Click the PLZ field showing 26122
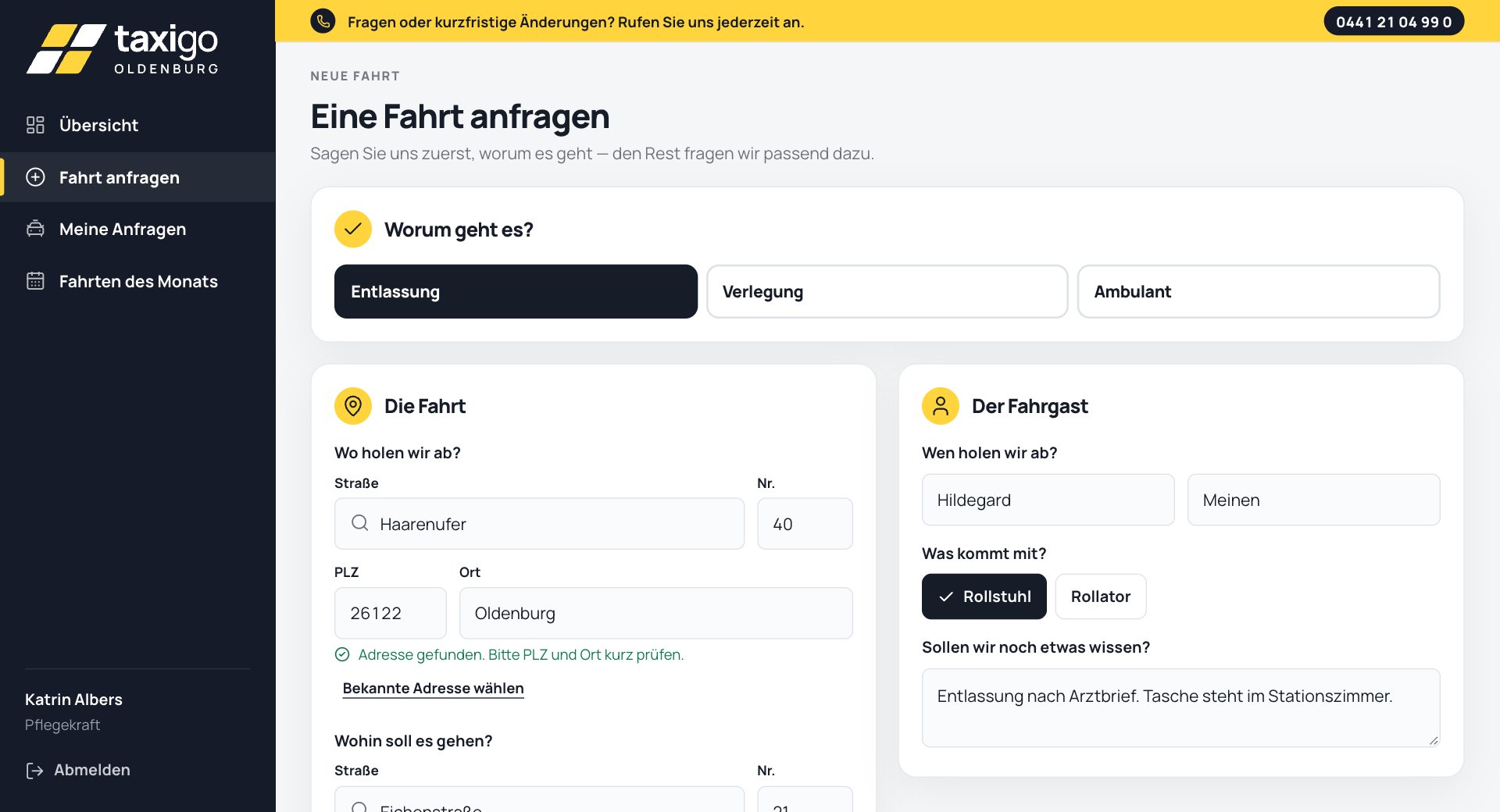 point(390,613)
